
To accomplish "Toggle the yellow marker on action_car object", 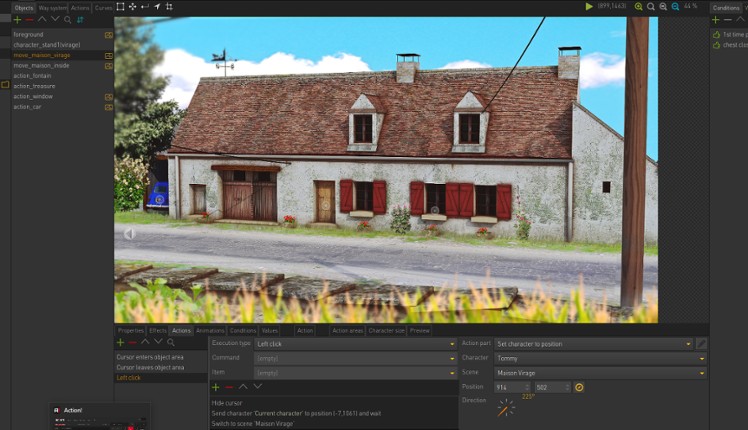I will [108, 106].
